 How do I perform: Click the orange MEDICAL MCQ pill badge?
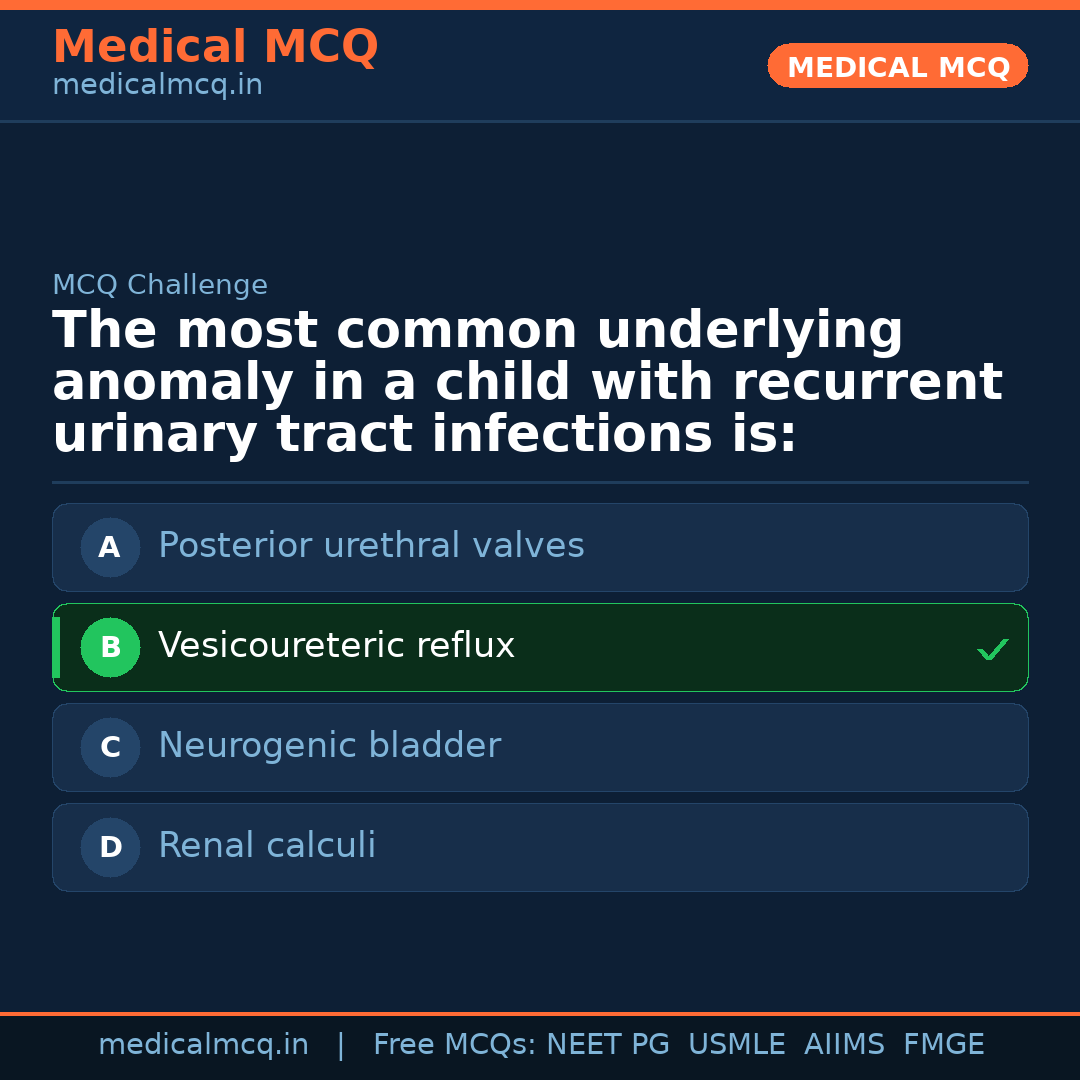click(x=897, y=66)
